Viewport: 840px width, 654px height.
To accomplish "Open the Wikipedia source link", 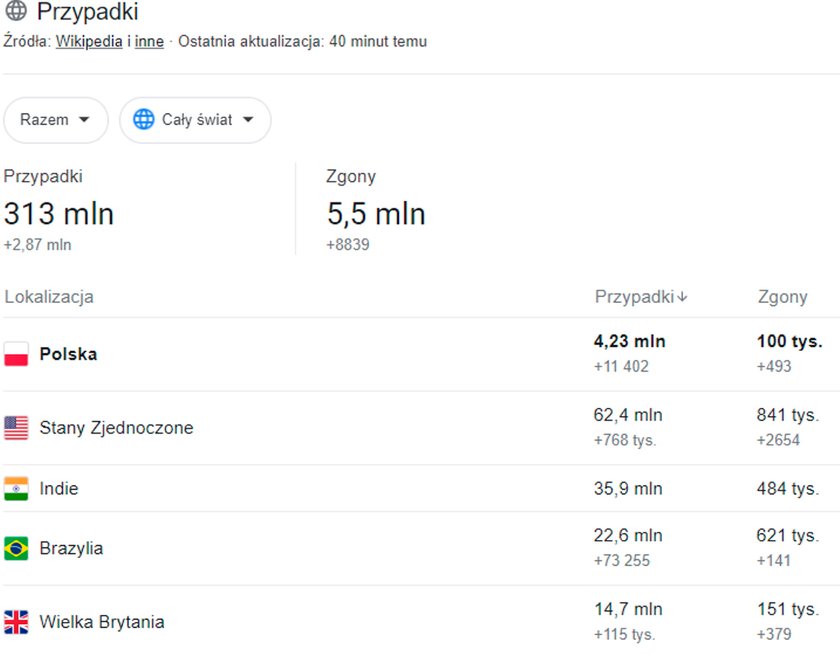I will tap(89, 41).
